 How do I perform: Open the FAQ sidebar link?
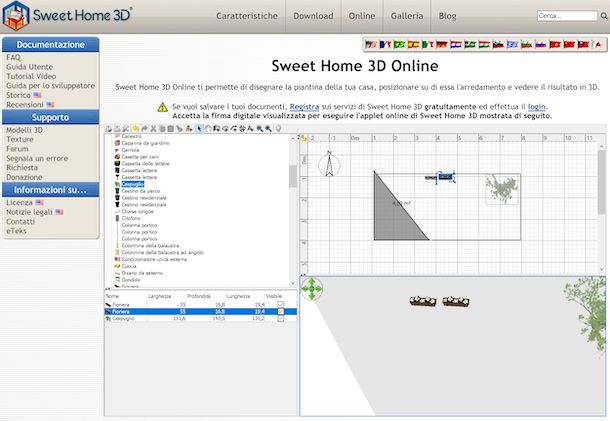tap(13, 57)
